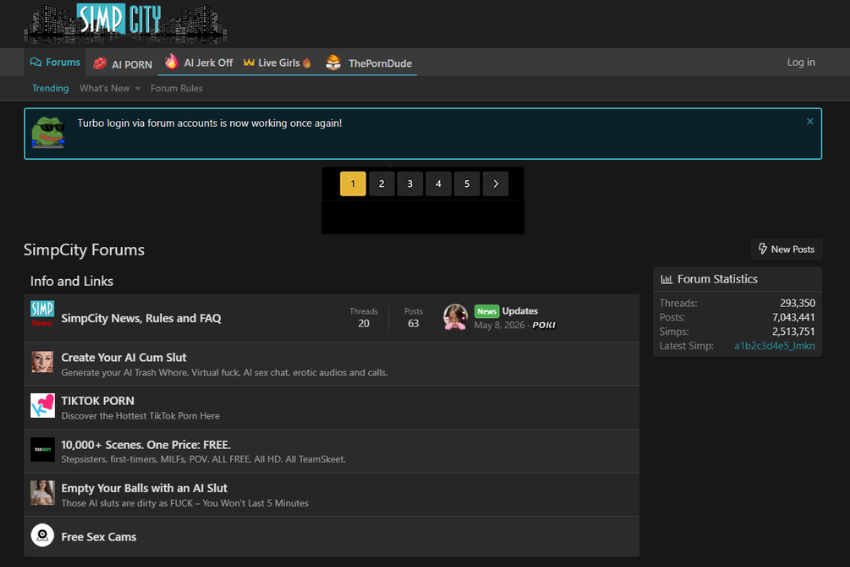850x567 pixels.
Task: Visit ThePornDude nav link
Action: (369, 63)
